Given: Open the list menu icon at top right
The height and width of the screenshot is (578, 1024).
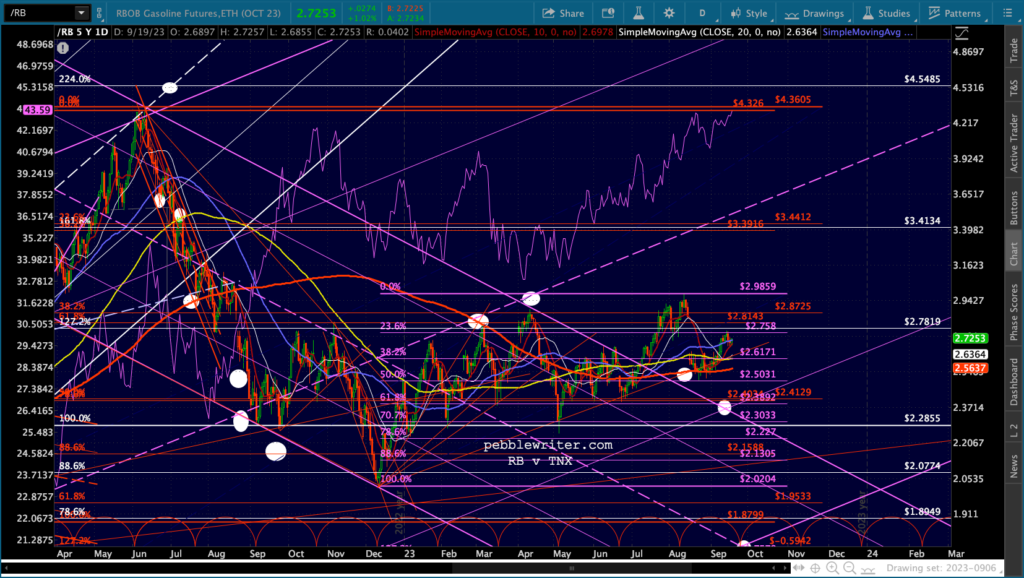Looking at the screenshot, I should 1008,13.
